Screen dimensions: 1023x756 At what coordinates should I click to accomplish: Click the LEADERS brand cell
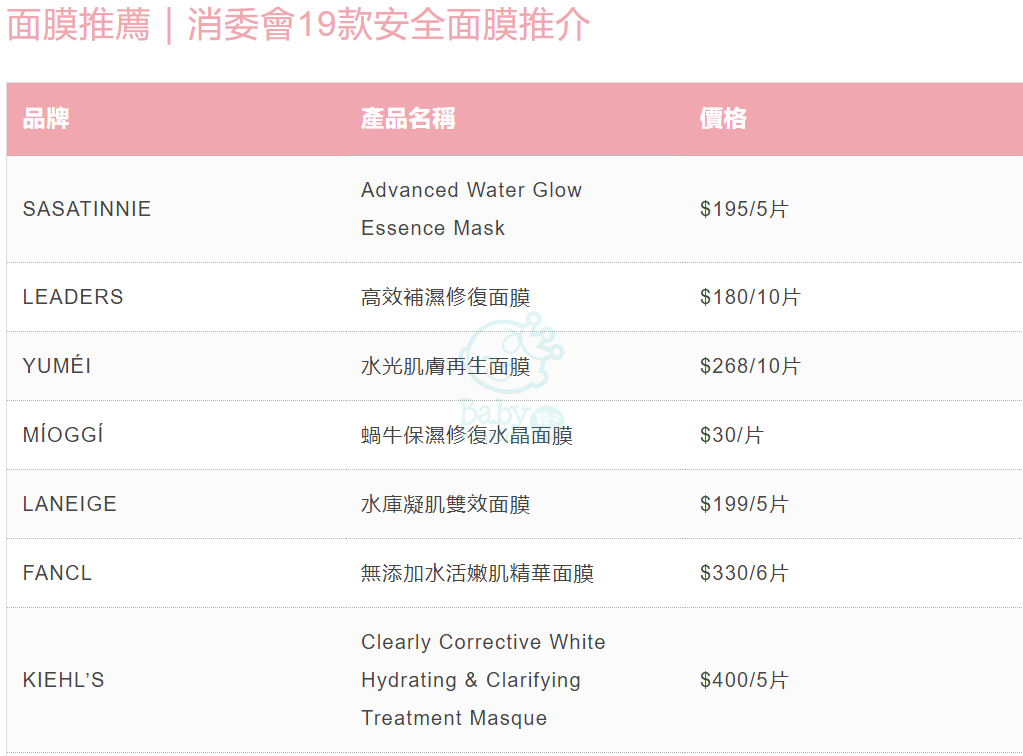point(73,297)
